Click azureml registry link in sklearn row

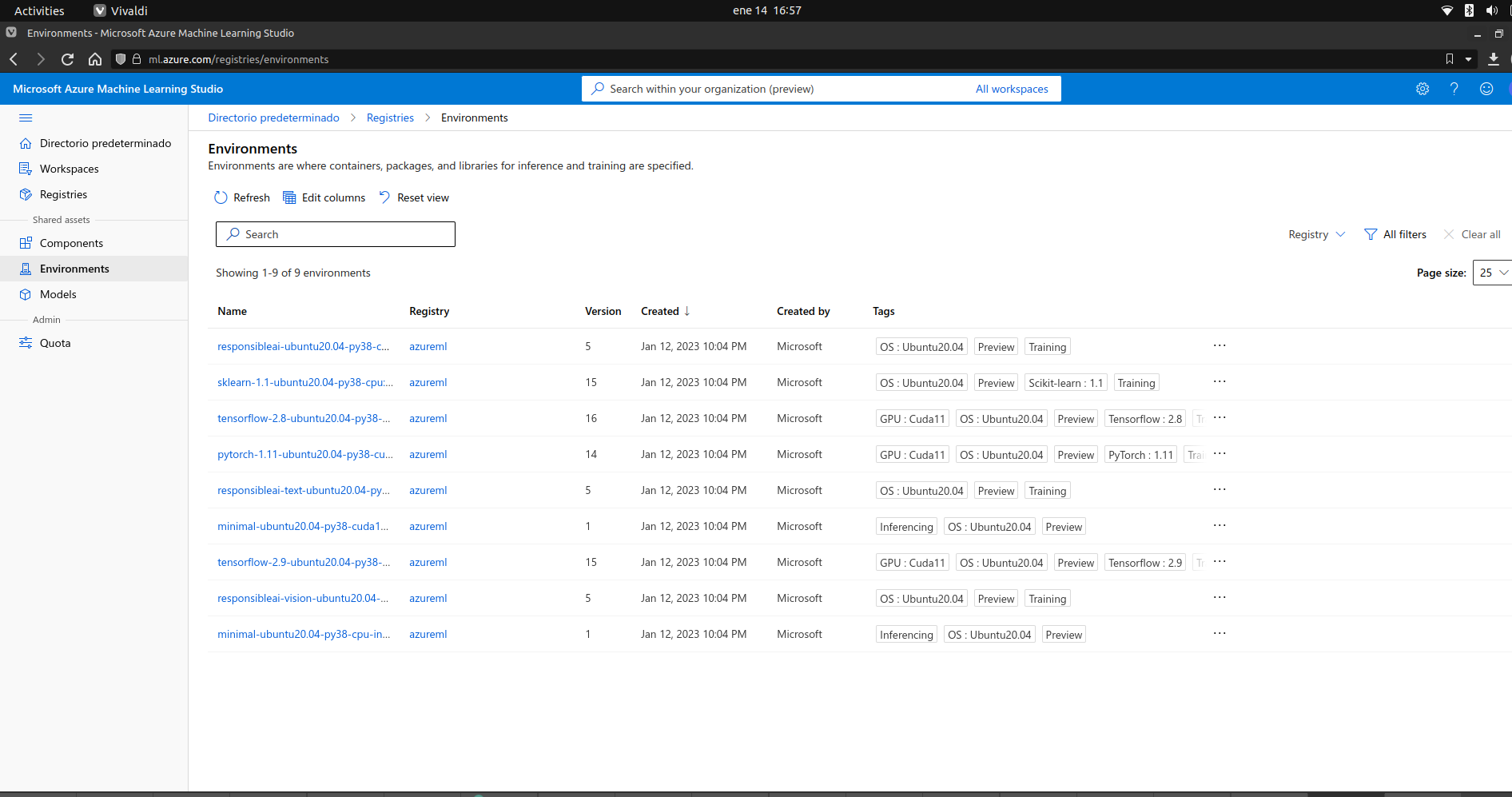point(428,382)
